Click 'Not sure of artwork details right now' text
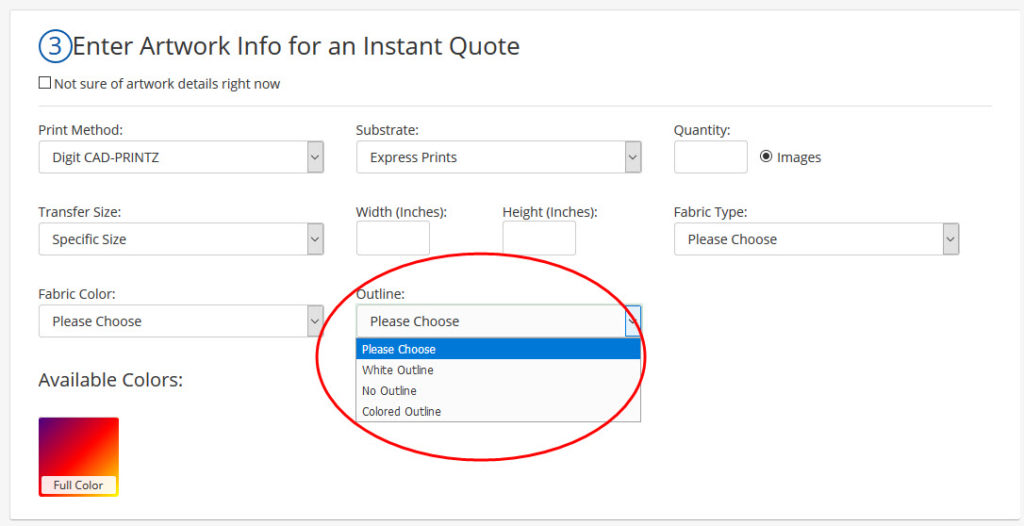1024x526 pixels. 167,84
